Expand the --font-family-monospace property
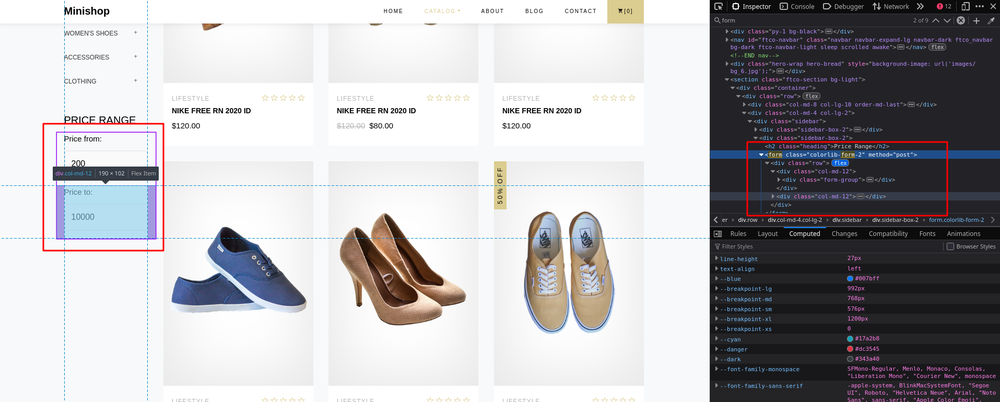The image size is (1000, 402). tap(716, 369)
